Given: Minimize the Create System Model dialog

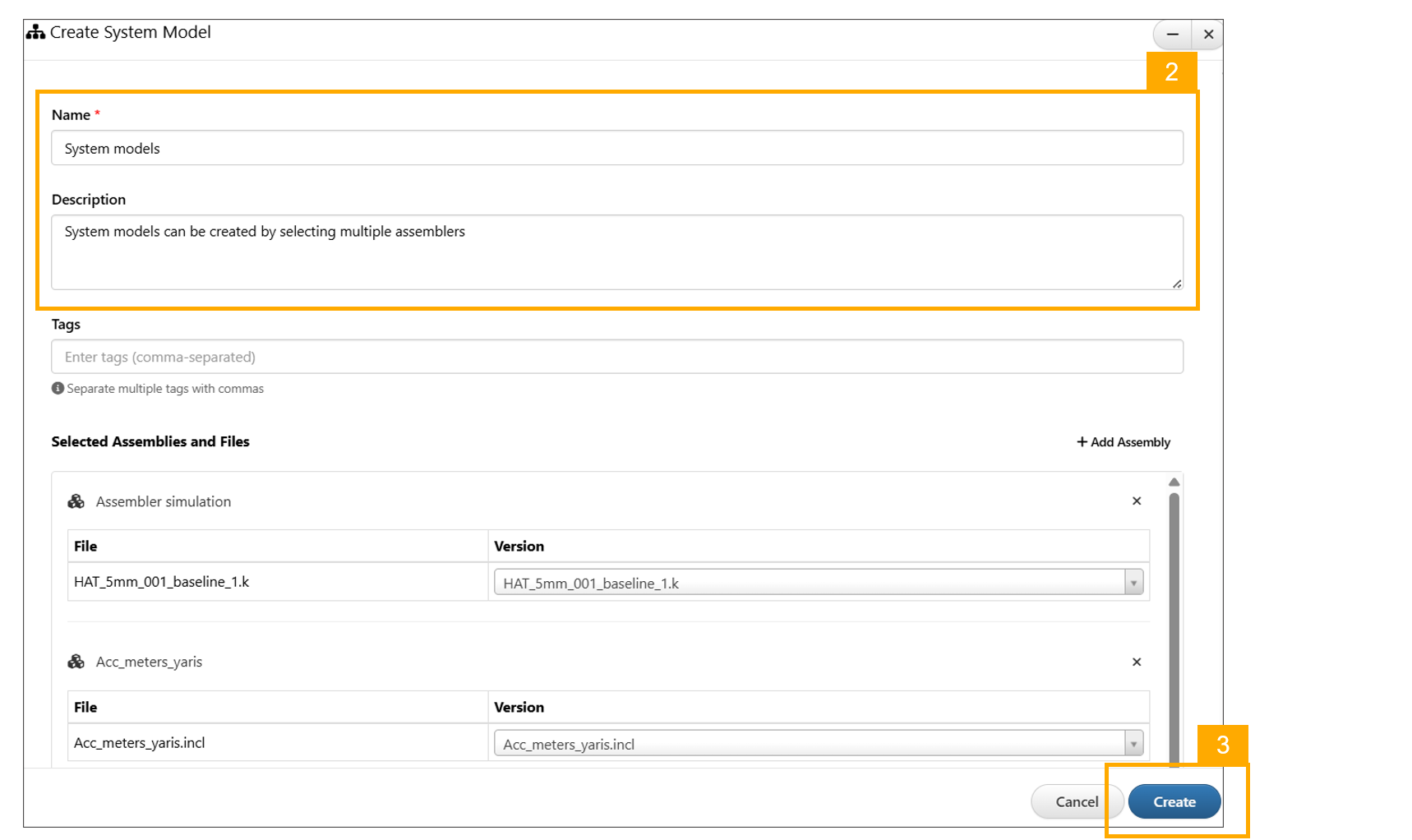Looking at the screenshot, I should [x=1172, y=35].
